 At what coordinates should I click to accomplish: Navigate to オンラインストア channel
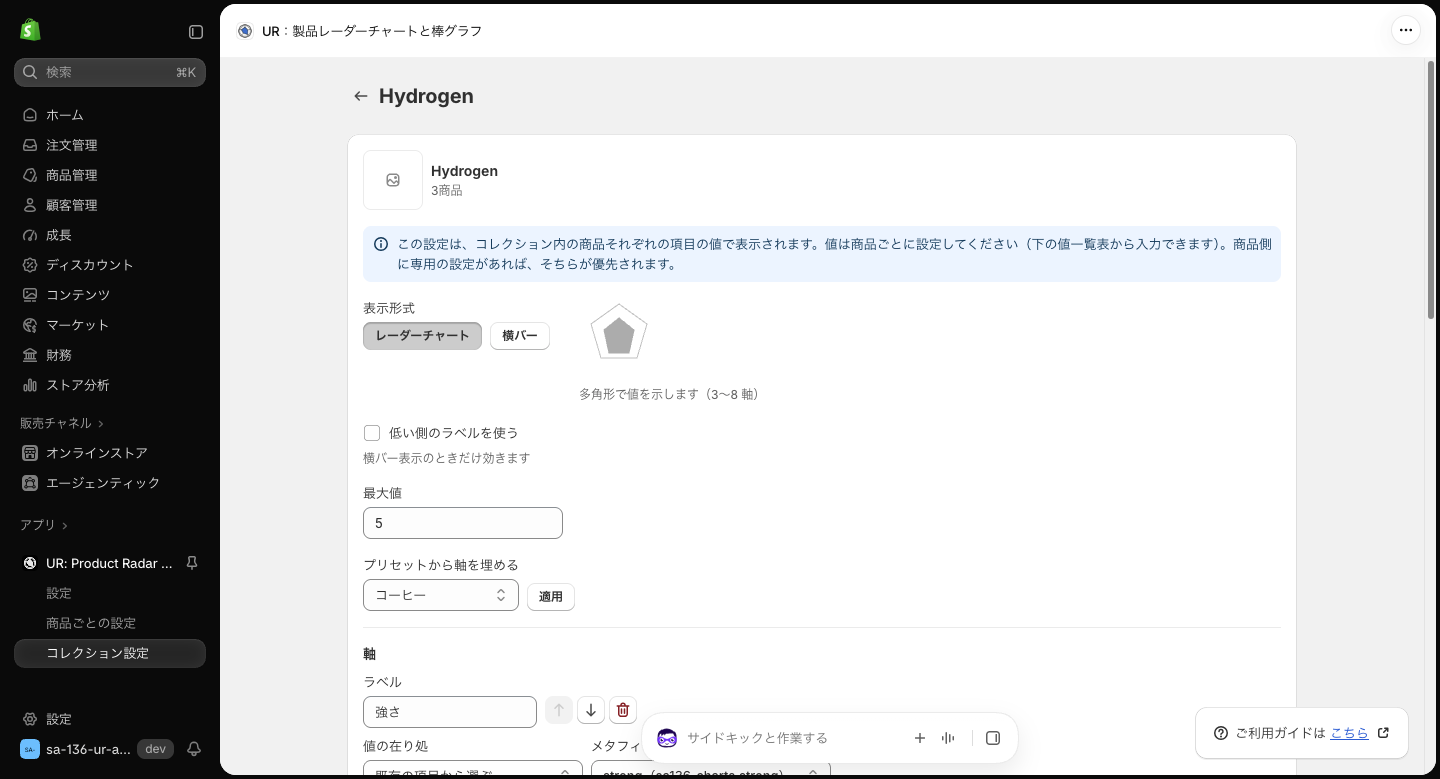coord(110,453)
